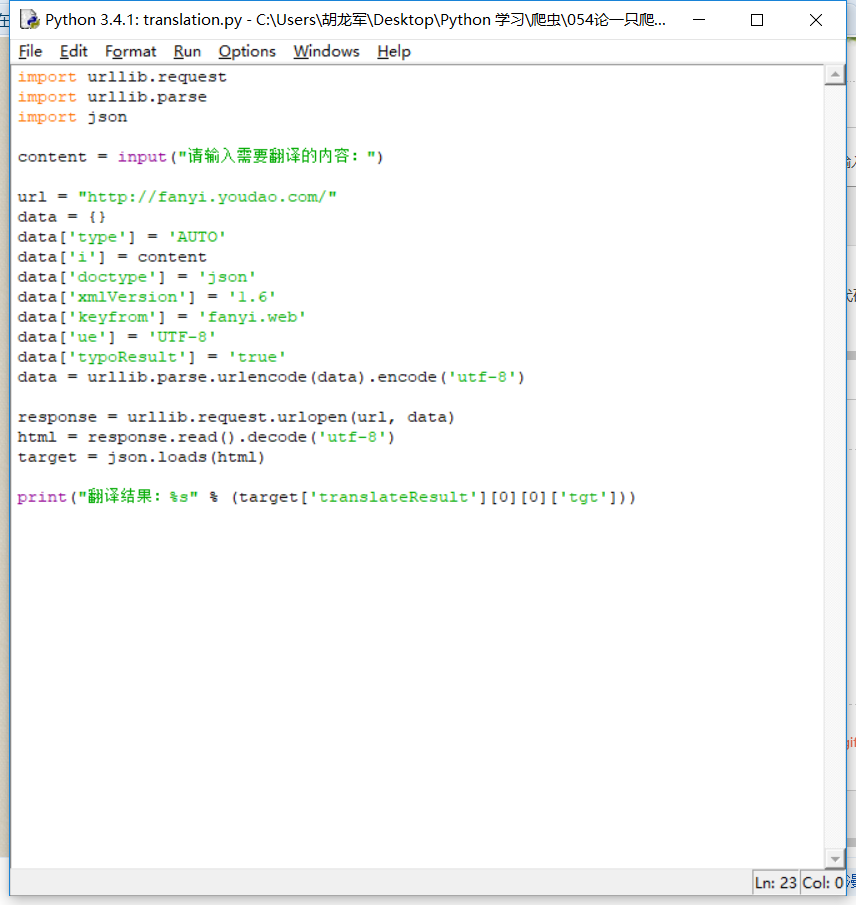This screenshot has height=905, width=856.
Task: Click on the urlopen call line
Action: pyautogui.click(x=235, y=417)
